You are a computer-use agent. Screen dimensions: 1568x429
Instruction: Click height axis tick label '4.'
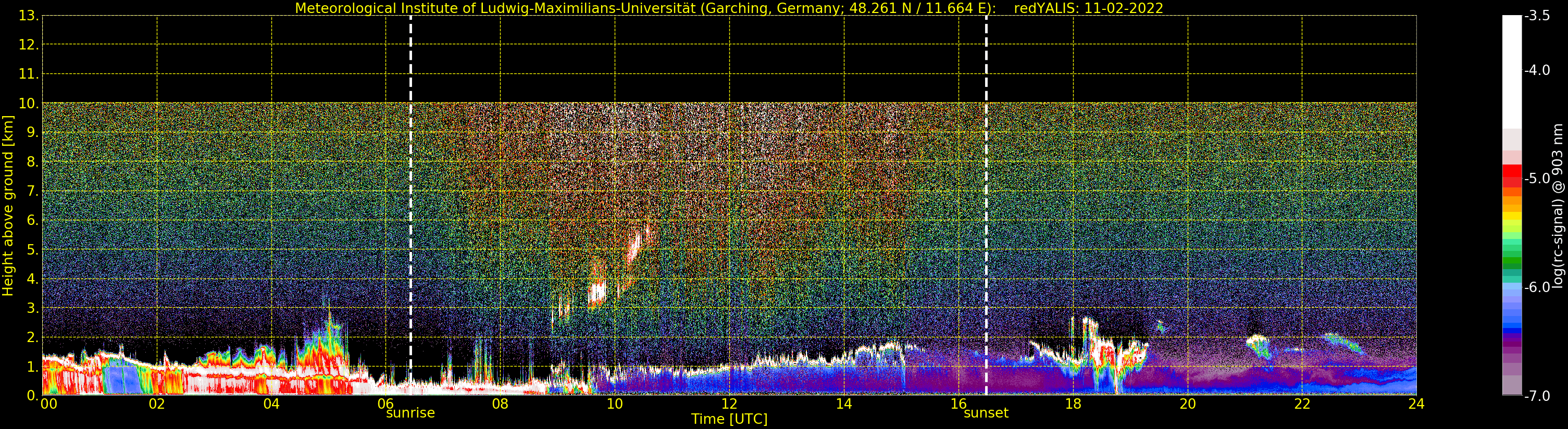click(x=32, y=279)
